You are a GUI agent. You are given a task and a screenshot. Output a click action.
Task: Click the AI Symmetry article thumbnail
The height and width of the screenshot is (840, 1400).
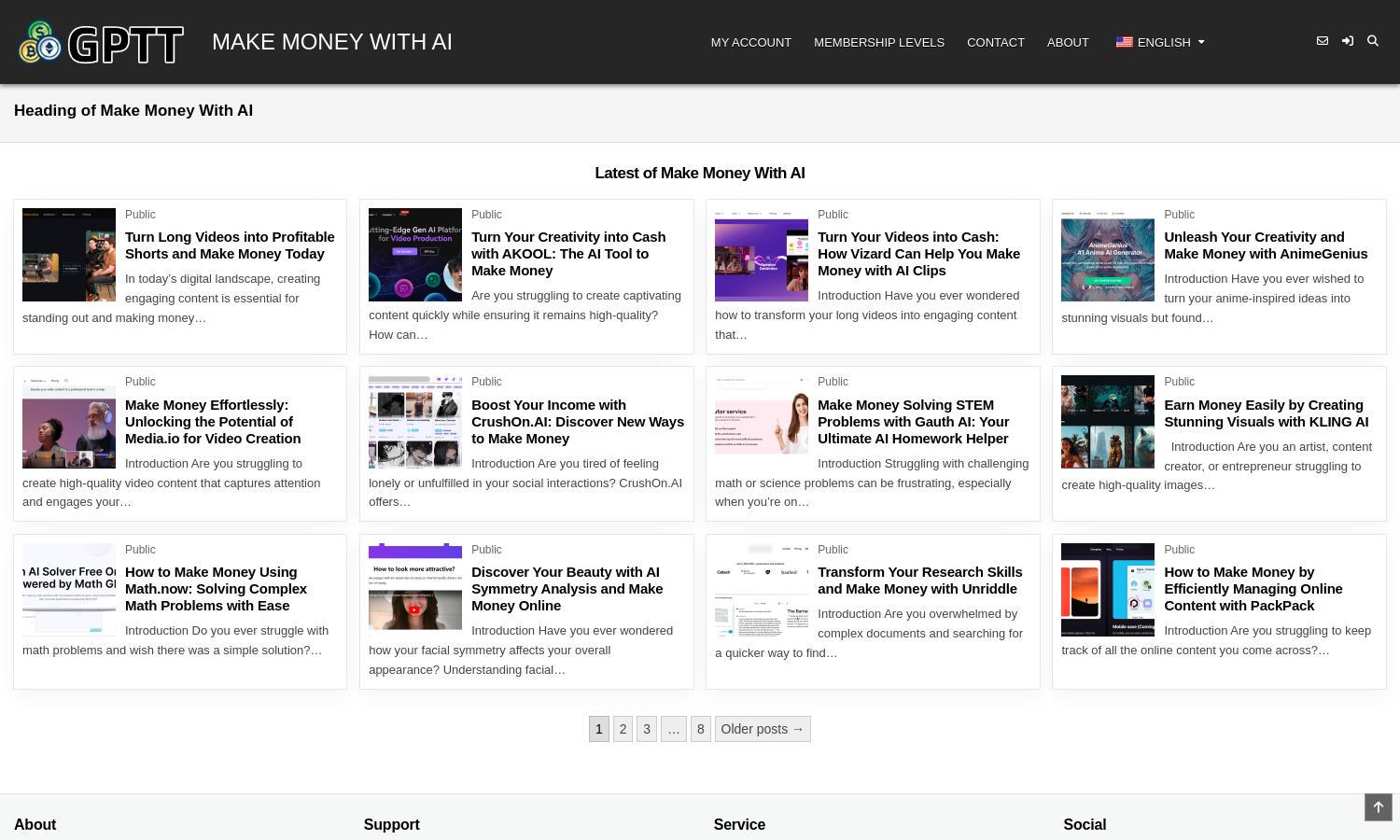click(x=415, y=590)
